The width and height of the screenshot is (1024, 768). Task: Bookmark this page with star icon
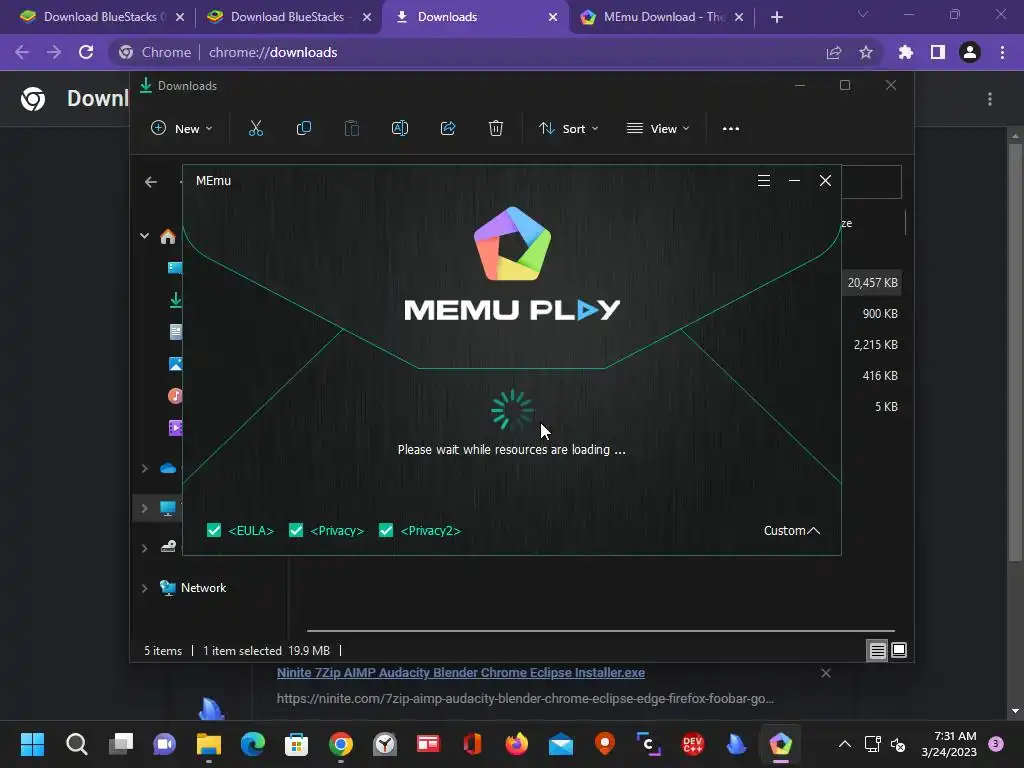(x=866, y=52)
